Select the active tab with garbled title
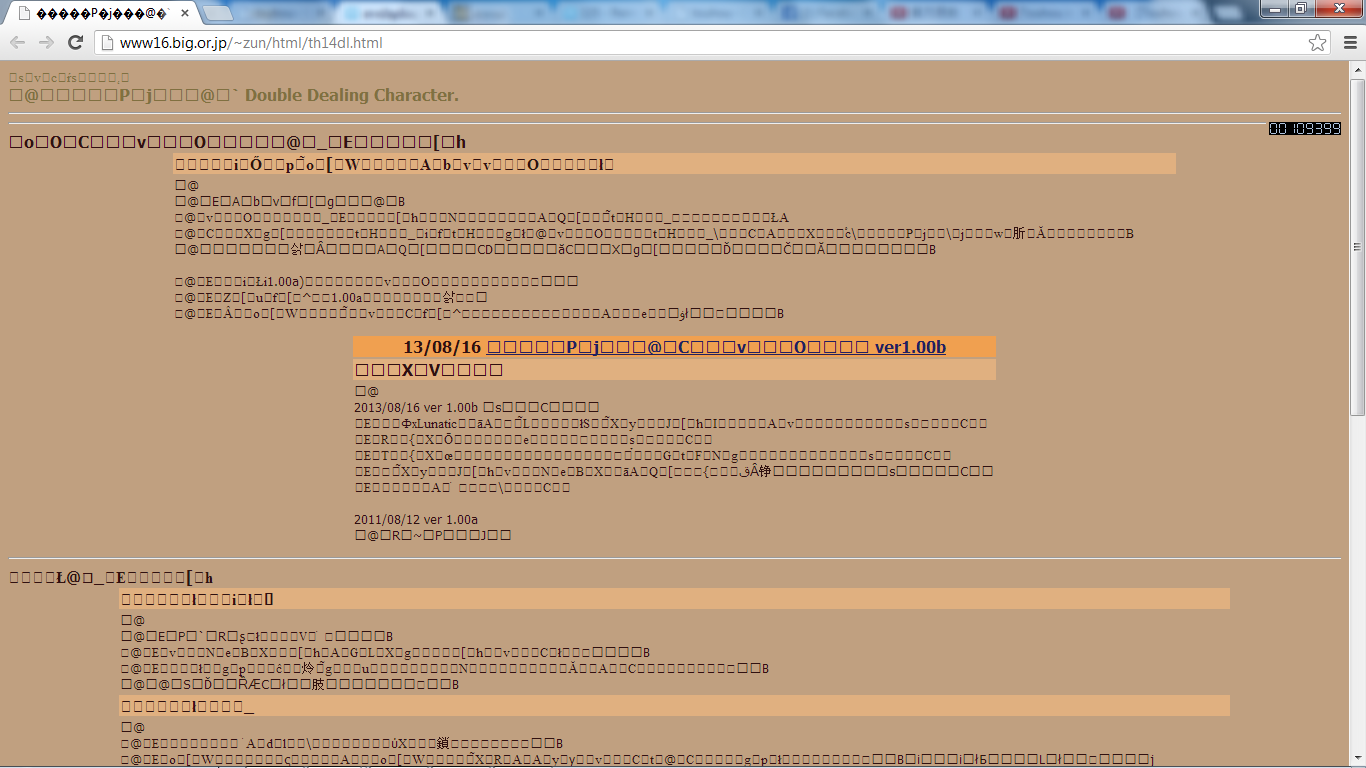The height and width of the screenshot is (768, 1366). click(x=100, y=14)
